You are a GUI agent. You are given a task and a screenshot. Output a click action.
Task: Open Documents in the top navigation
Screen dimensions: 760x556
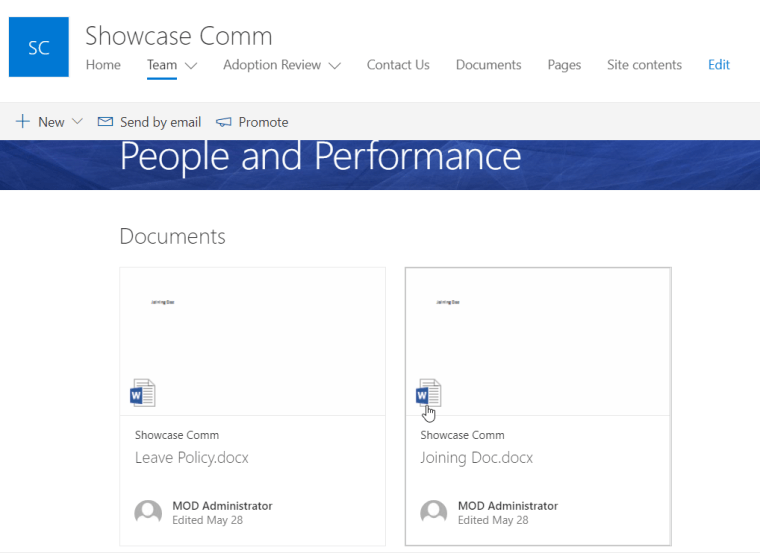coord(488,65)
